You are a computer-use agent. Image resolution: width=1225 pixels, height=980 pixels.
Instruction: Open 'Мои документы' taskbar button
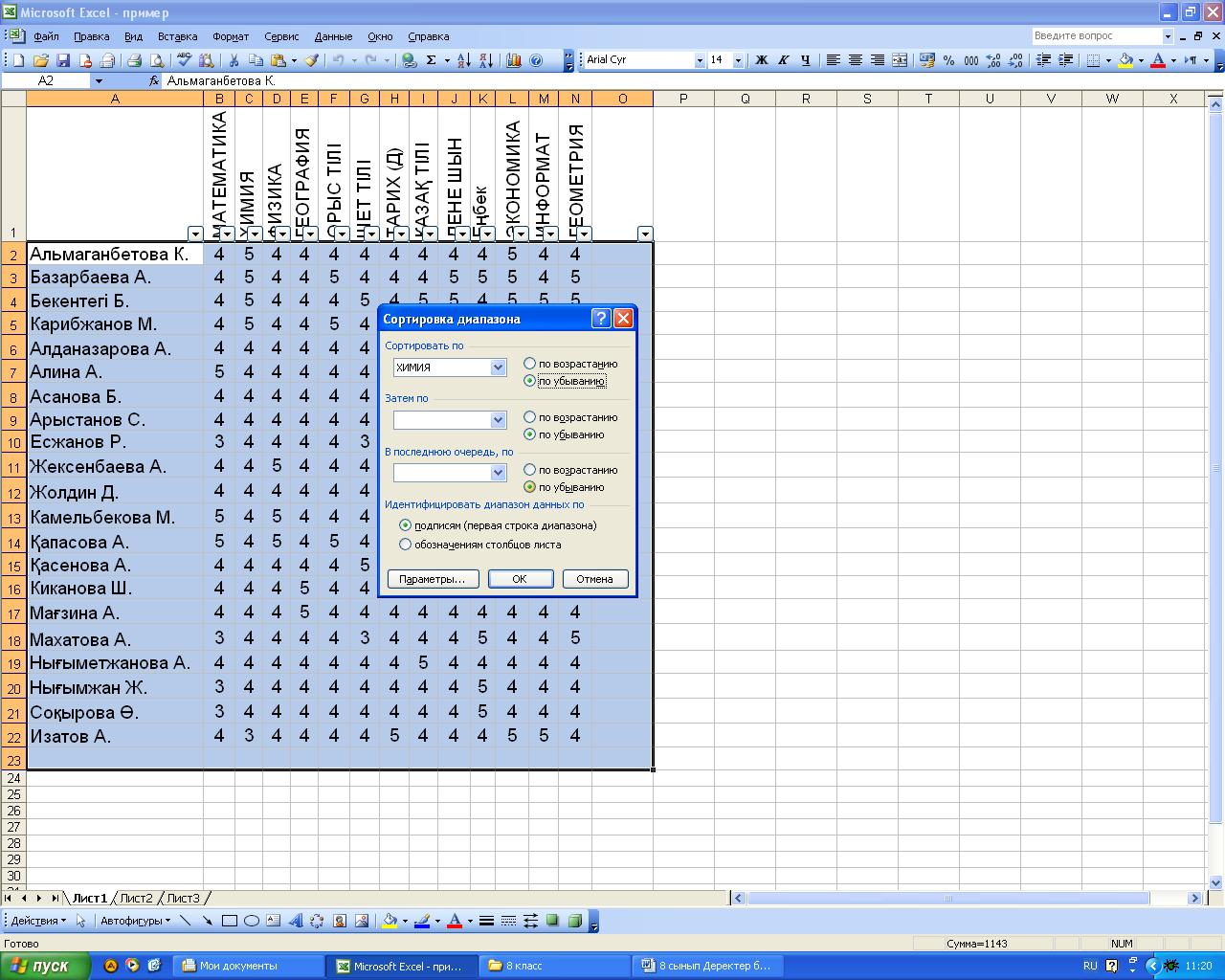(x=249, y=966)
